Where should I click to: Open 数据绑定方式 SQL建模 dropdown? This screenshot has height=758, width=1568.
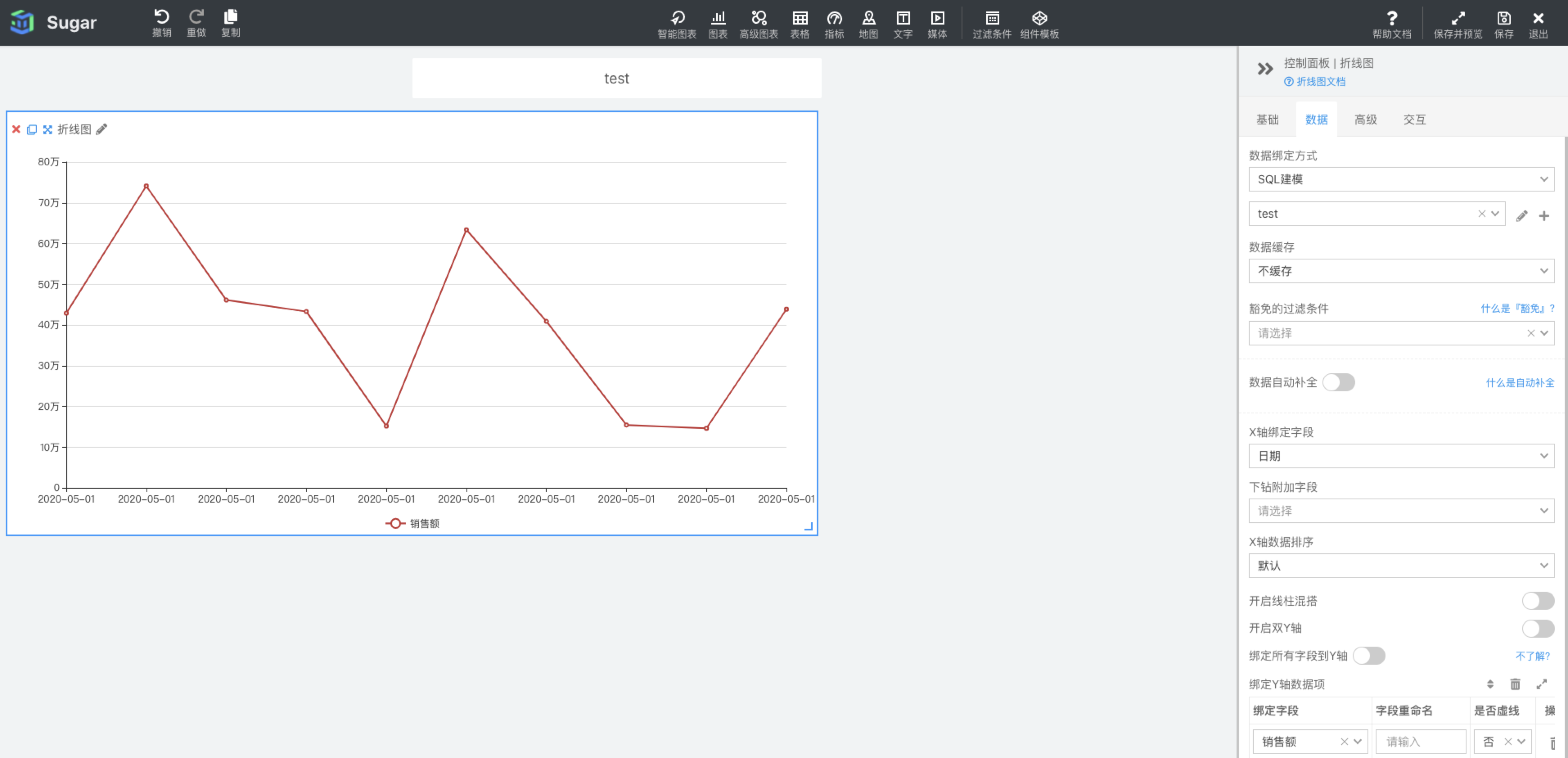(1401, 180)
